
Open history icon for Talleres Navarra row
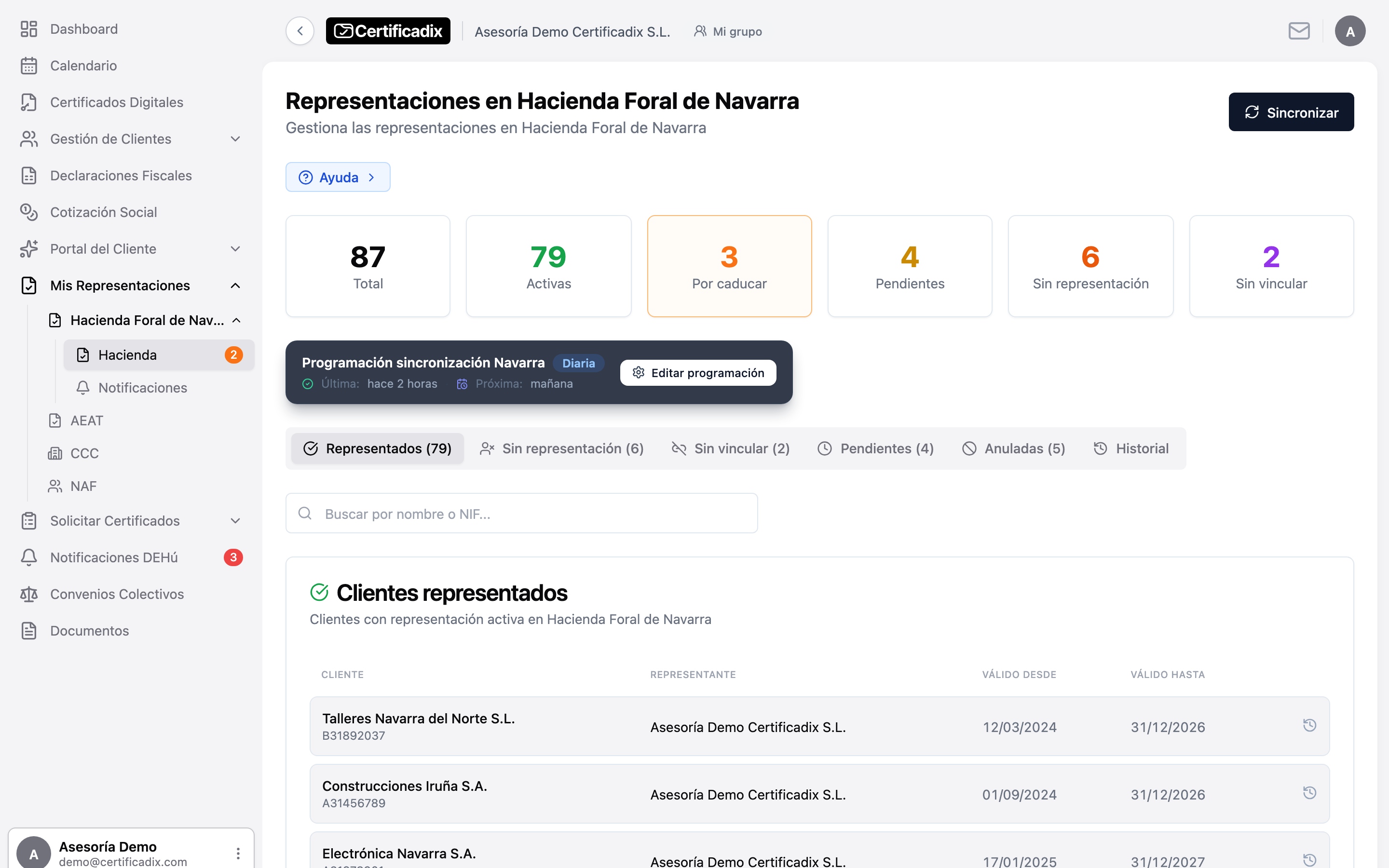[x=1309, y=726]
